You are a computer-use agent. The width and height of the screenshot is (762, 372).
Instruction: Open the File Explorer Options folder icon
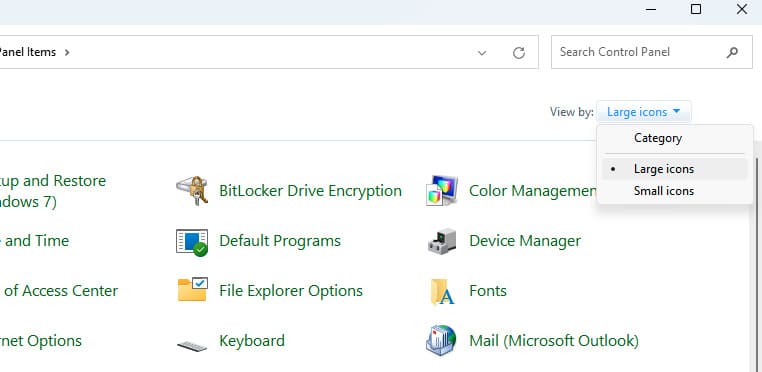[192, 290]
